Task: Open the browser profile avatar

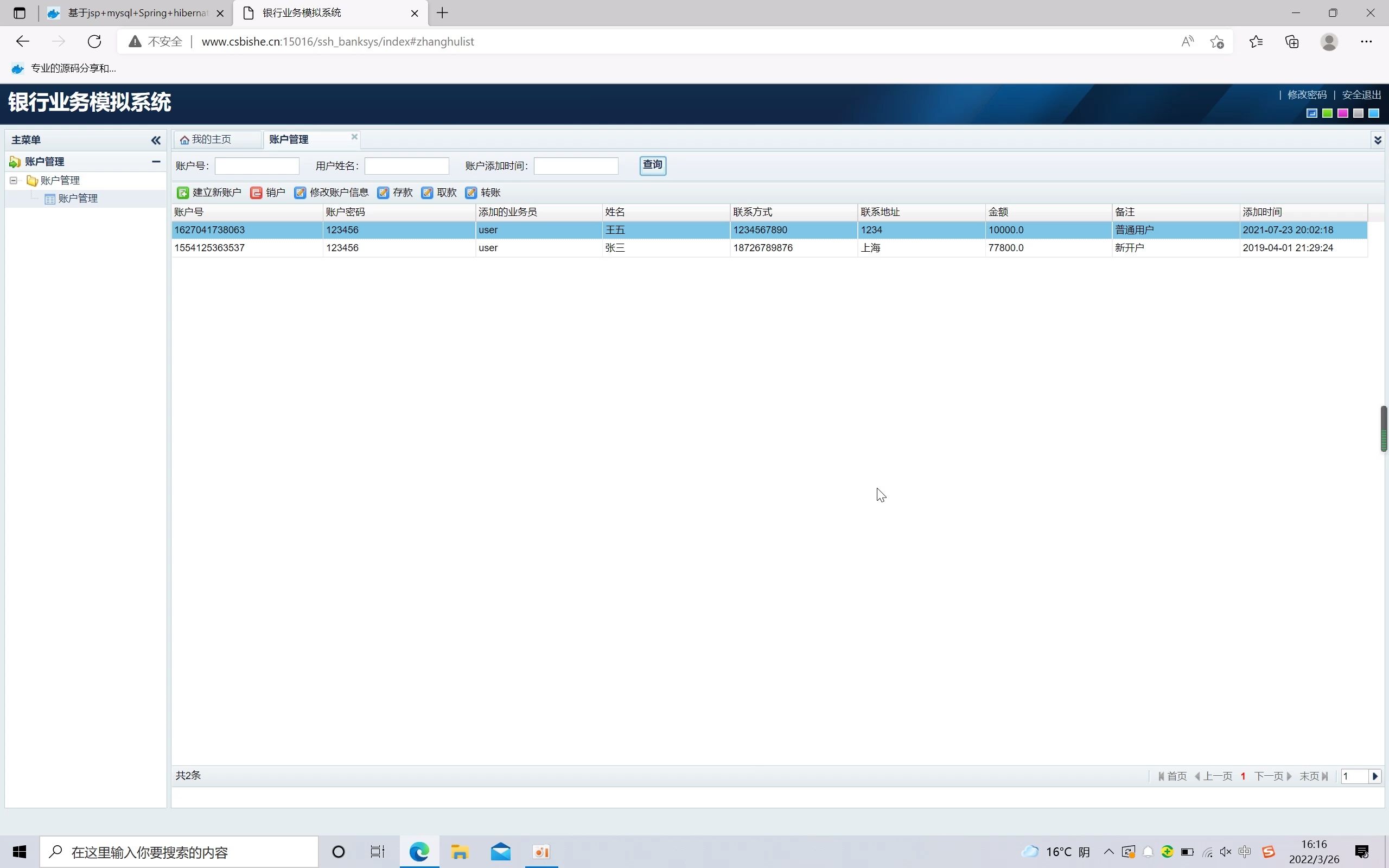Action: (1329, 41)
